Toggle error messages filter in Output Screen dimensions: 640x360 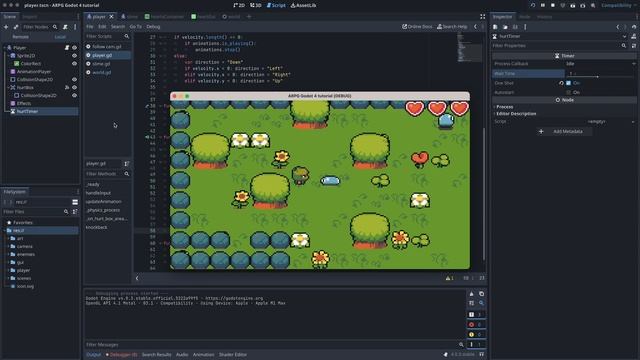click(476, 324)
